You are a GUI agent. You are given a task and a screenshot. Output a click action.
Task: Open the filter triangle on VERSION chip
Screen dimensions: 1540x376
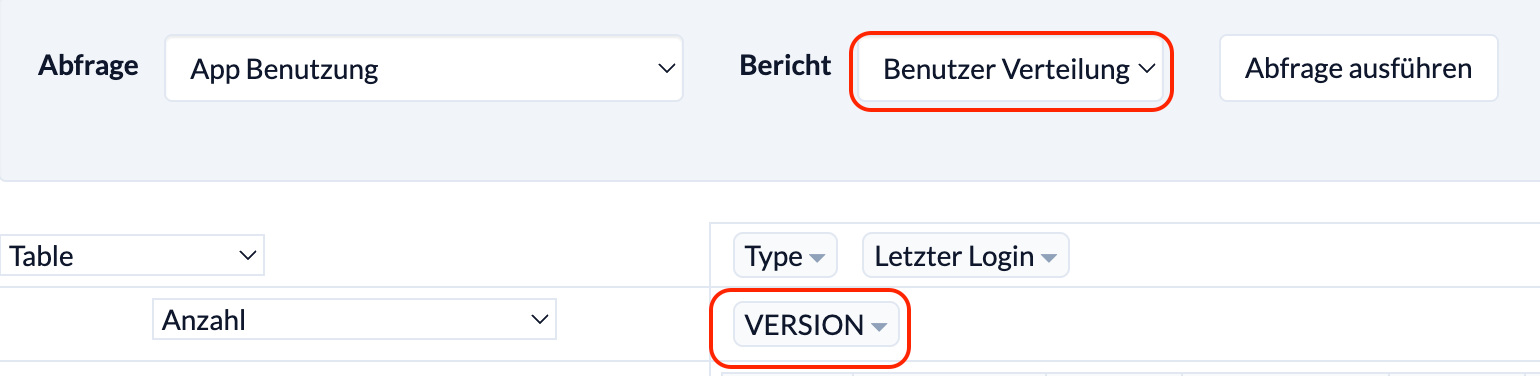878,327
